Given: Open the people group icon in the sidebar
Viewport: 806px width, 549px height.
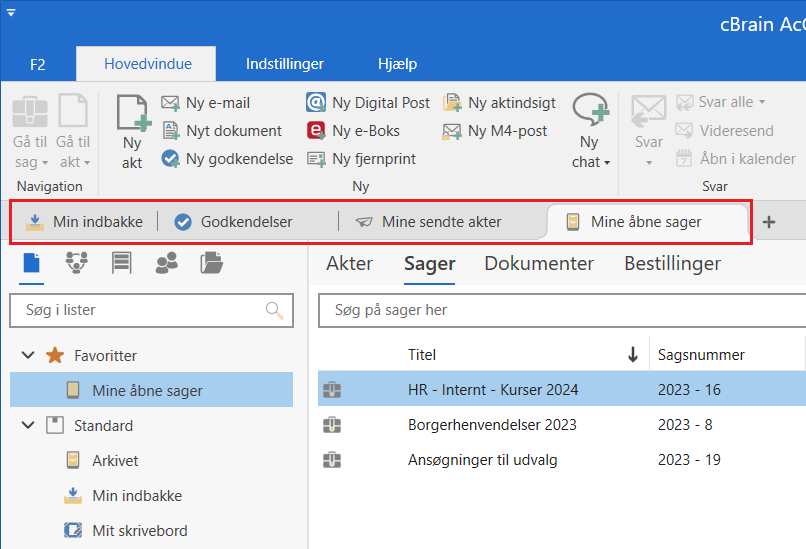Looking at the screenshot, I should click(x=166, y=263).
